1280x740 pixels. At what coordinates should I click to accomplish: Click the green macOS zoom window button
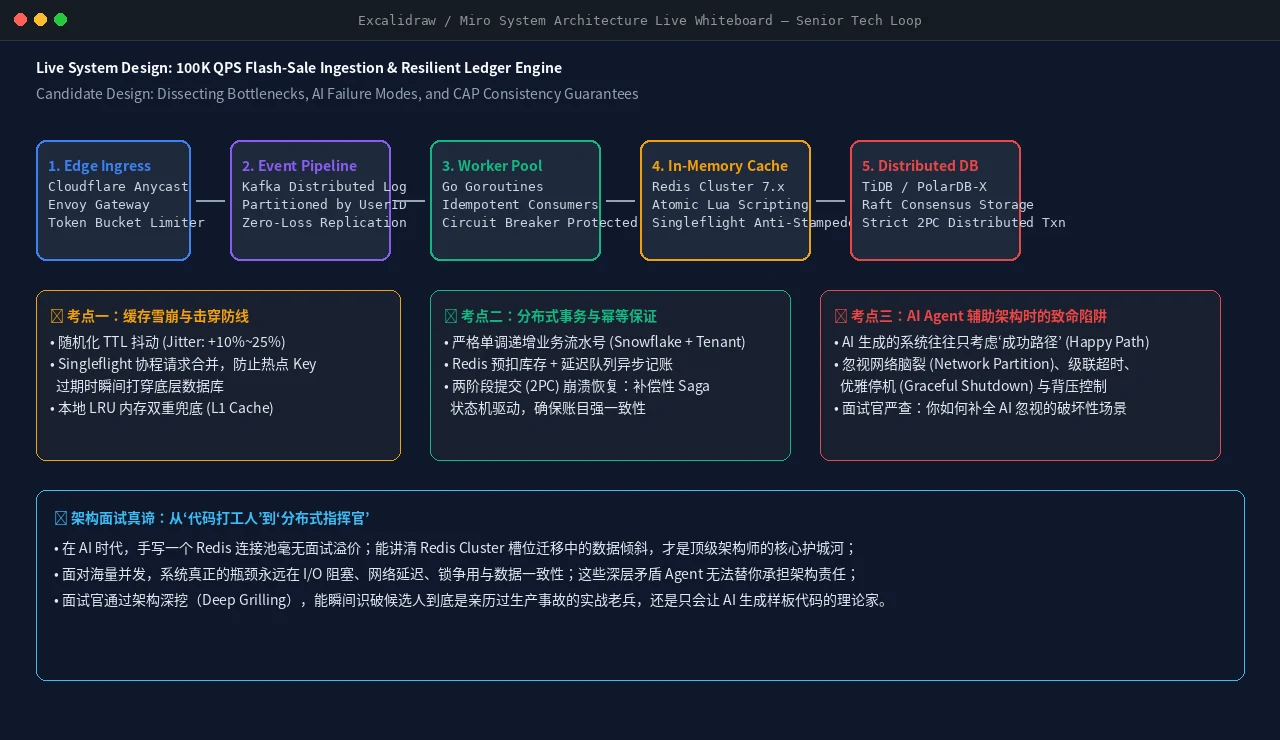(x=61, y=20)
